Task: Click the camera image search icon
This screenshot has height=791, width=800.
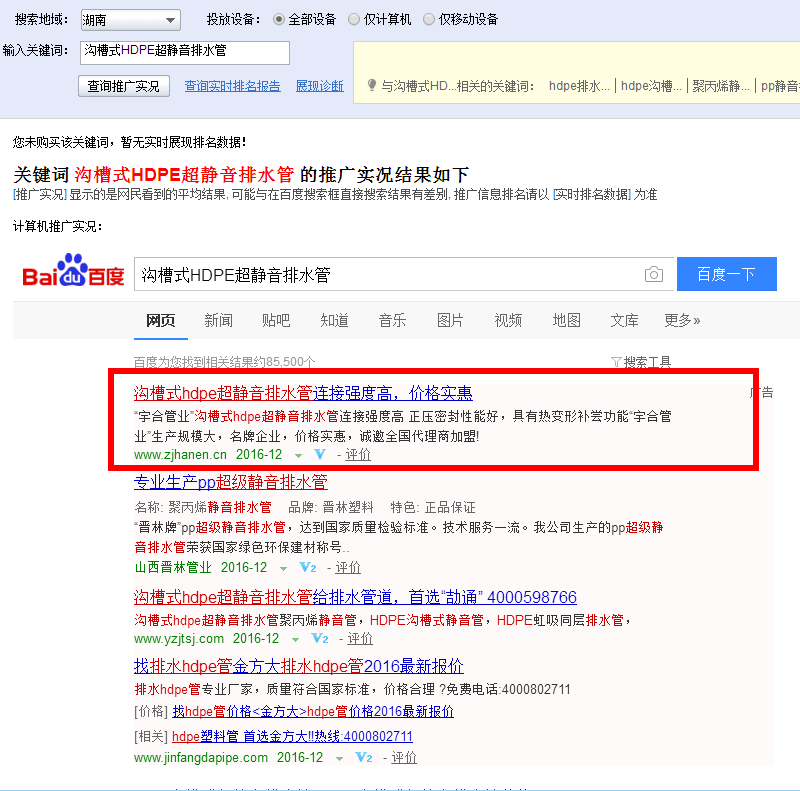Action: tap(654, 275)
